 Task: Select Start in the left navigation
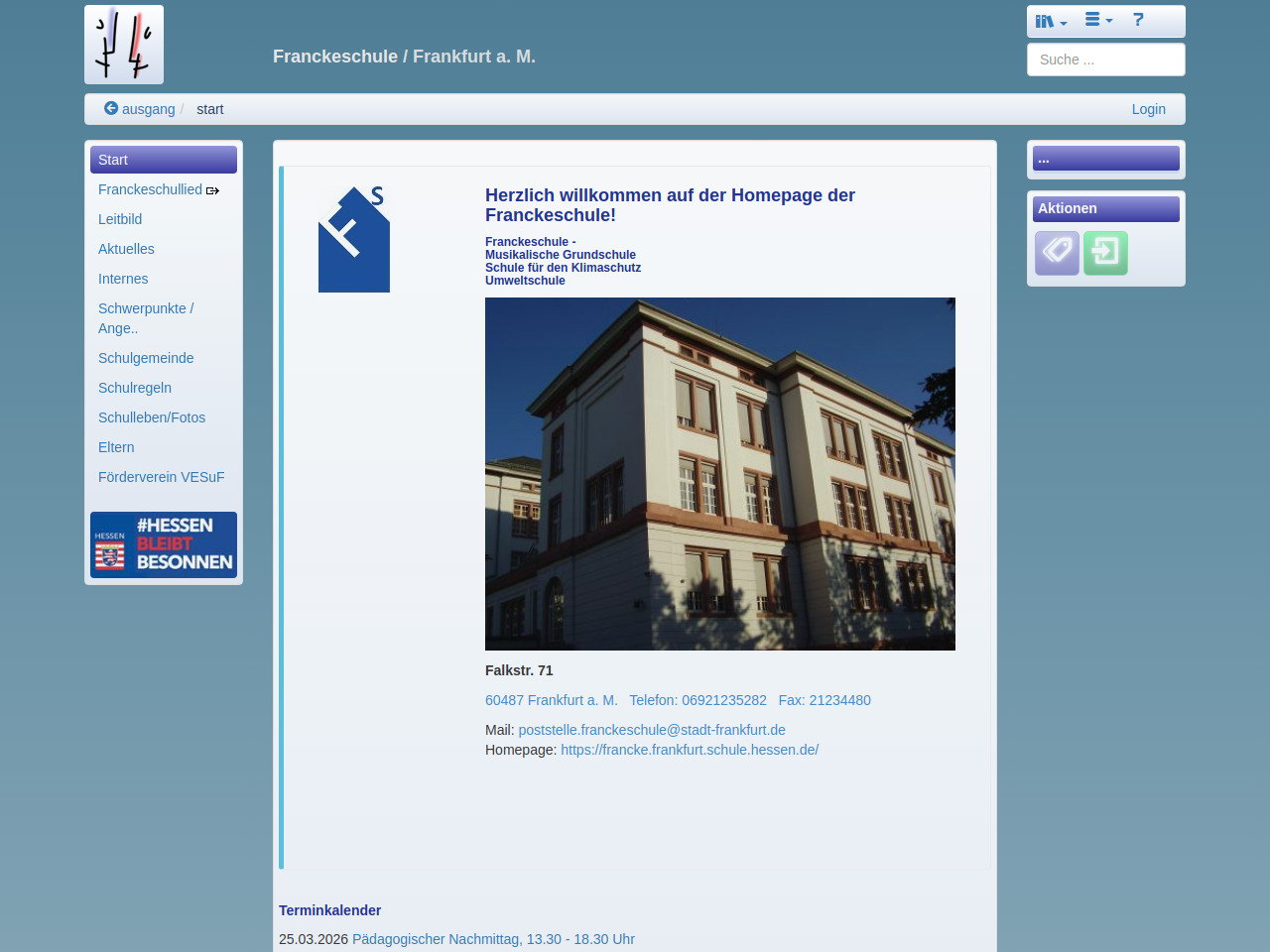164,160
